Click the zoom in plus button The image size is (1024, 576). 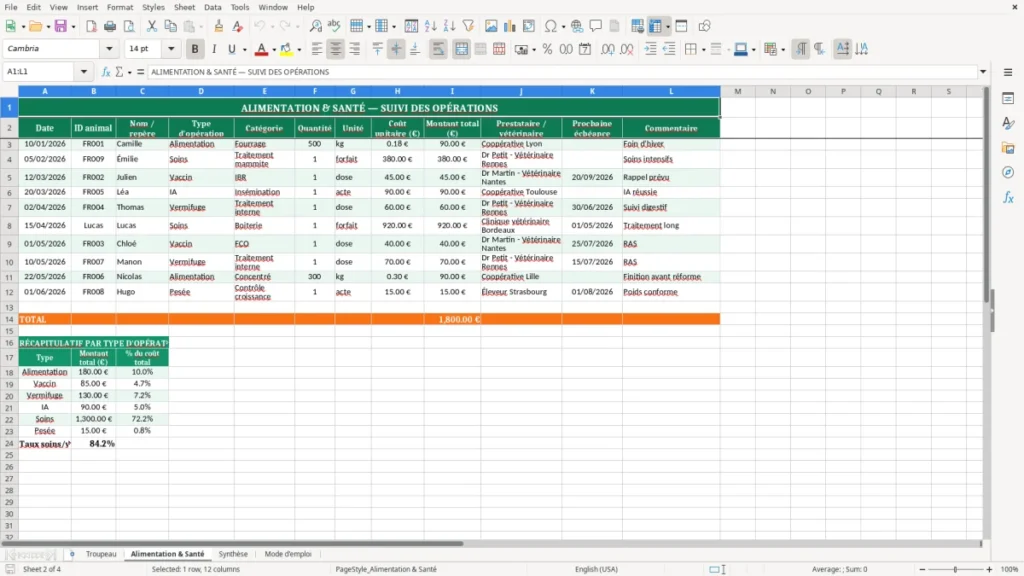pyautogui.click(x=989, y=569)
